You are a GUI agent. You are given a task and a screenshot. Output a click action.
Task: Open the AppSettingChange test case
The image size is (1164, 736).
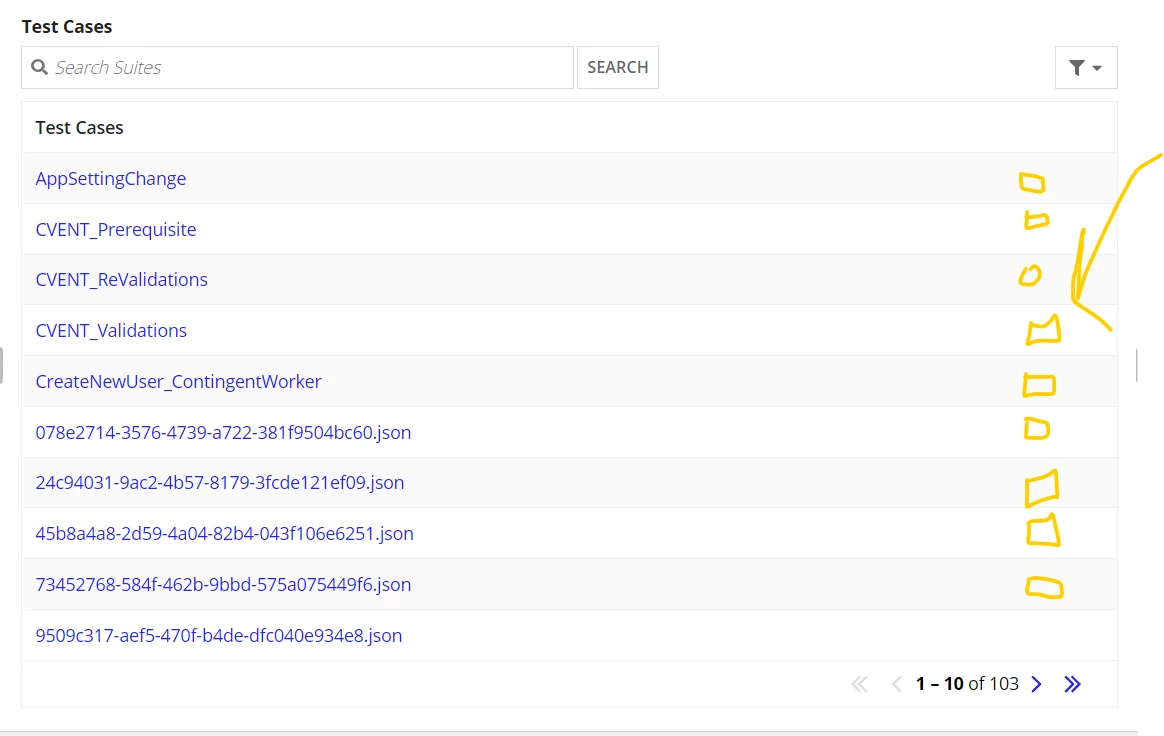111,178
